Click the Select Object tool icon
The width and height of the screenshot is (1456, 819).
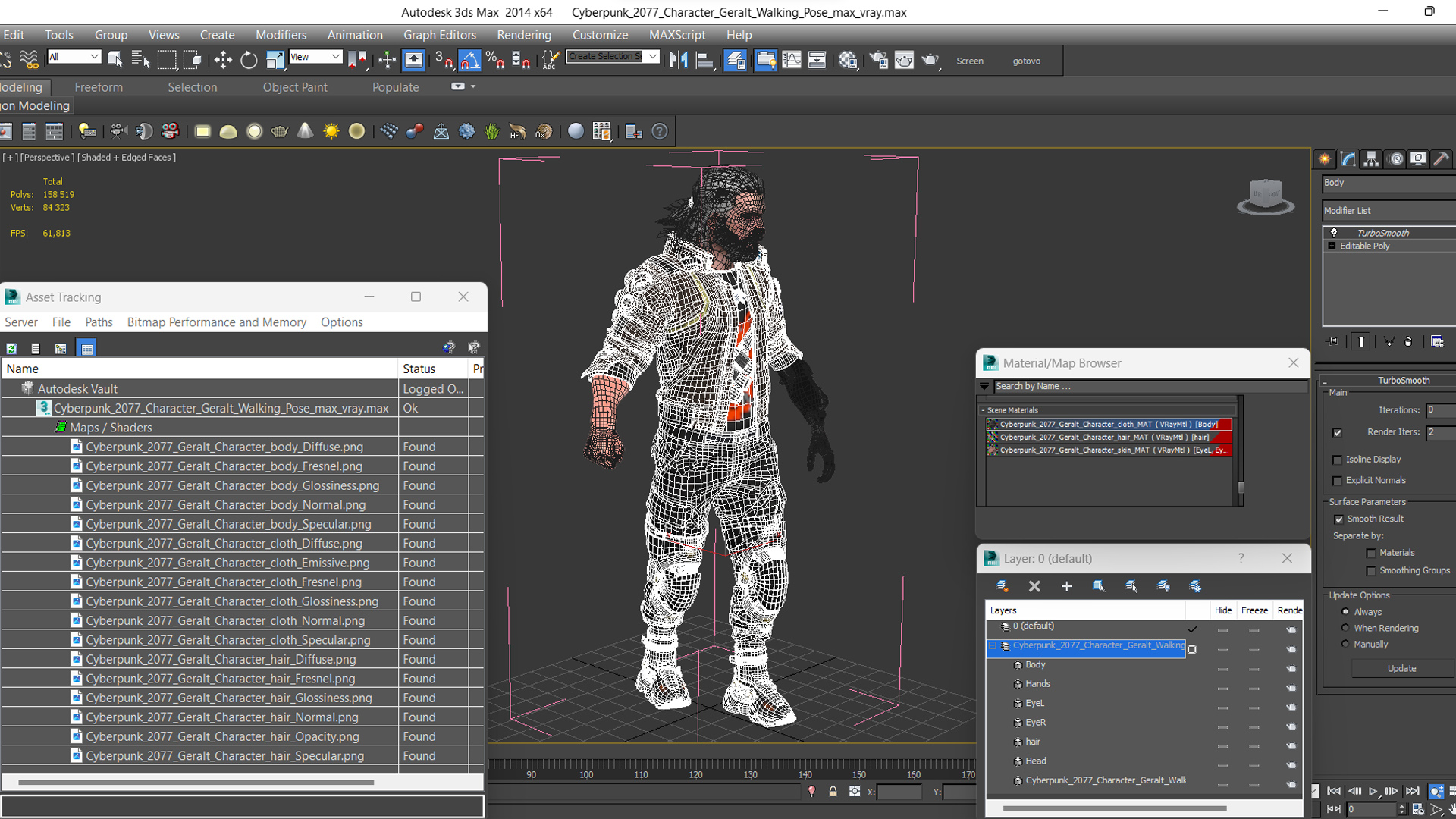(115, 61)
